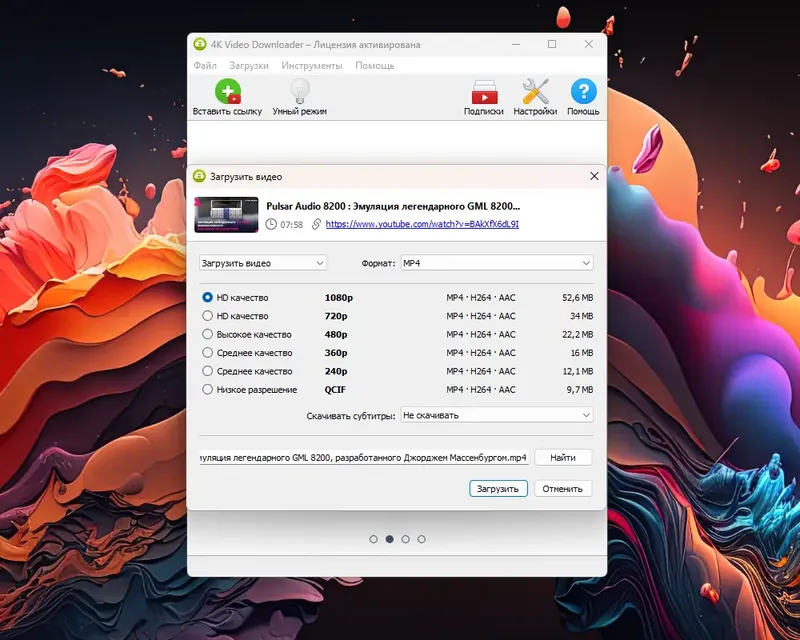
Task: Click the Помощь question mark icon
Action: click(584, 92)
